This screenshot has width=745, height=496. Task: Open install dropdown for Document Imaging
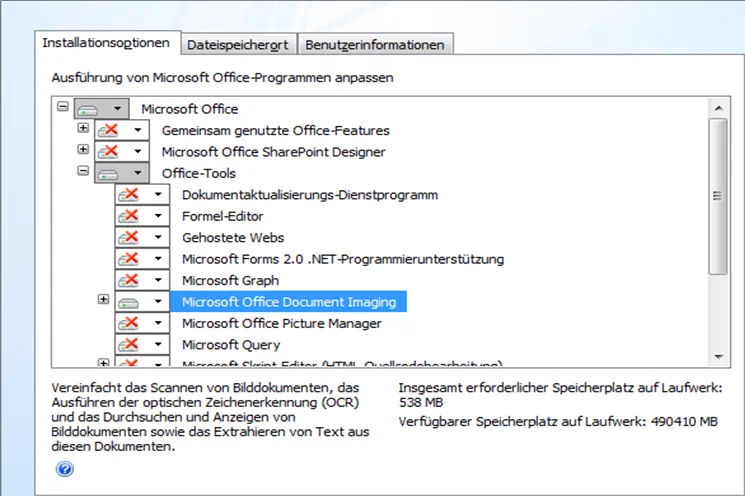click(x=158, y=301)
